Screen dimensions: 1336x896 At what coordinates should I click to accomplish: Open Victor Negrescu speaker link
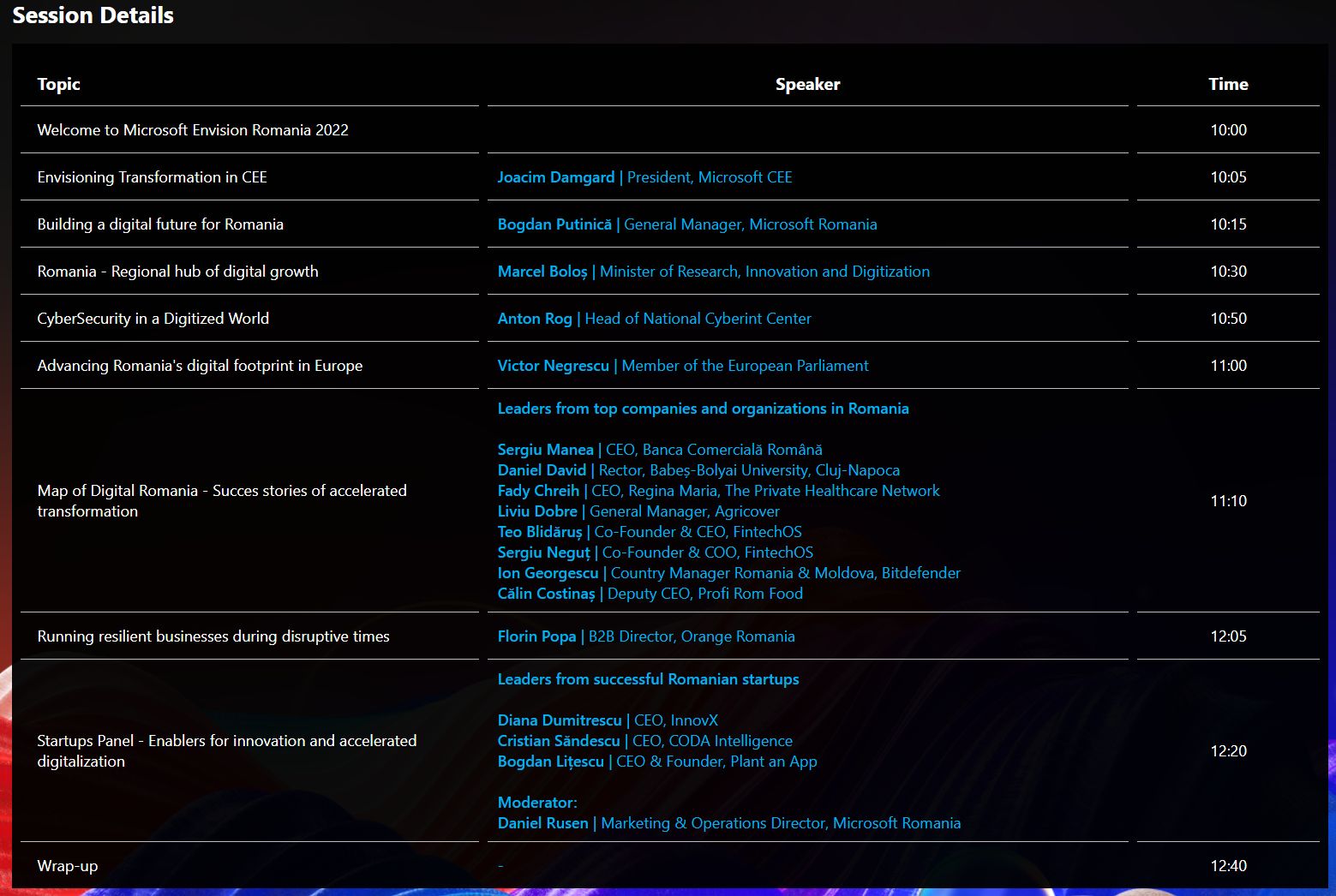(683, 366)
